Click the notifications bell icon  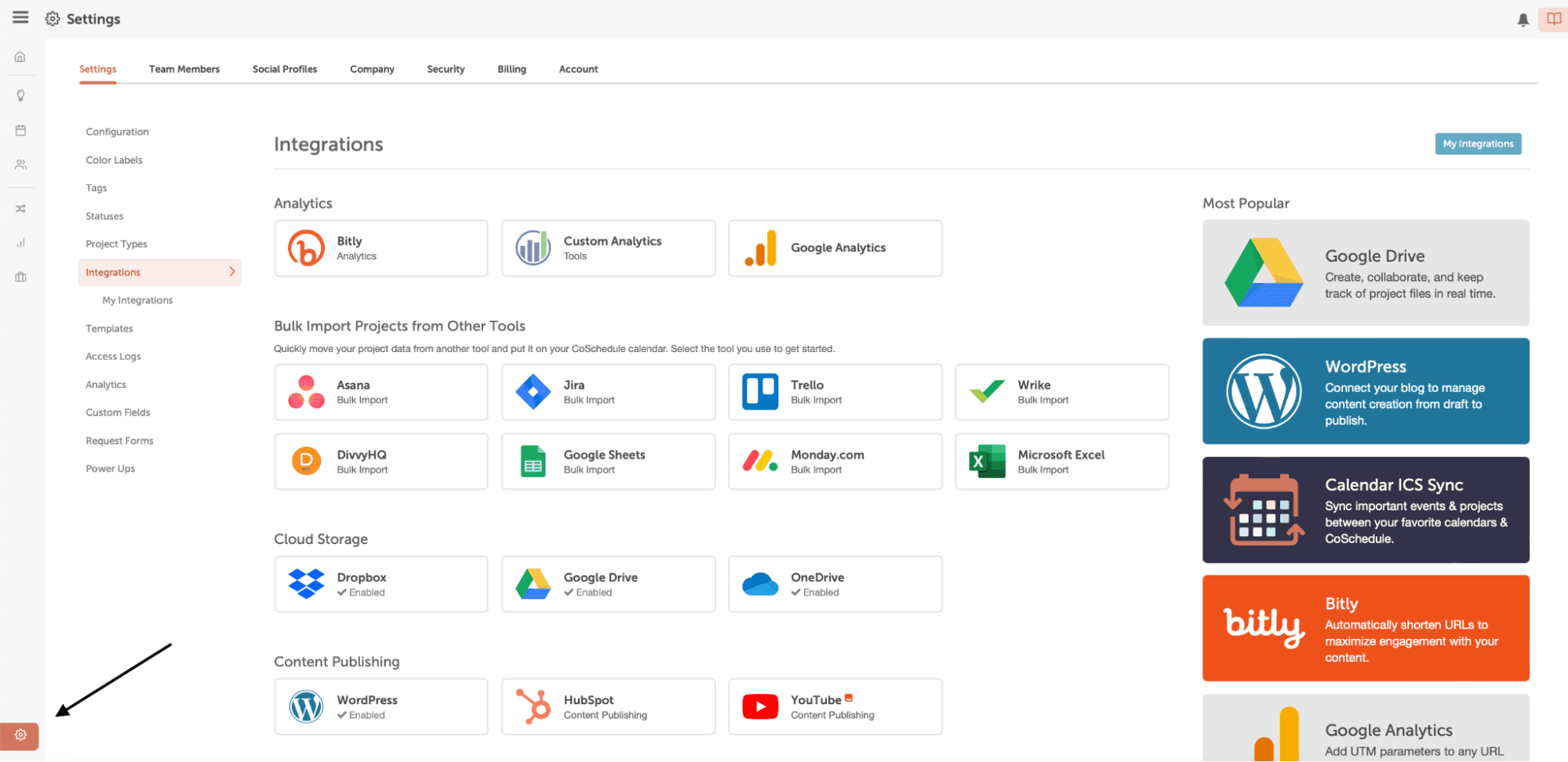point(1523,20)
